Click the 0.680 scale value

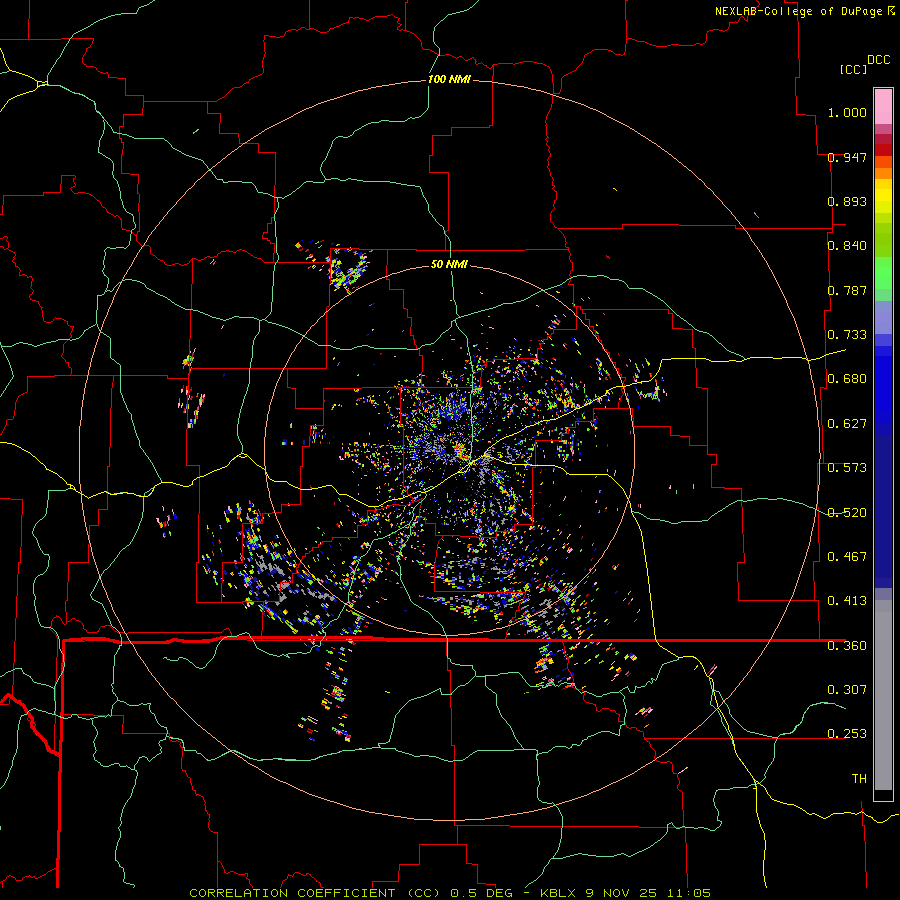click(847, 379)
